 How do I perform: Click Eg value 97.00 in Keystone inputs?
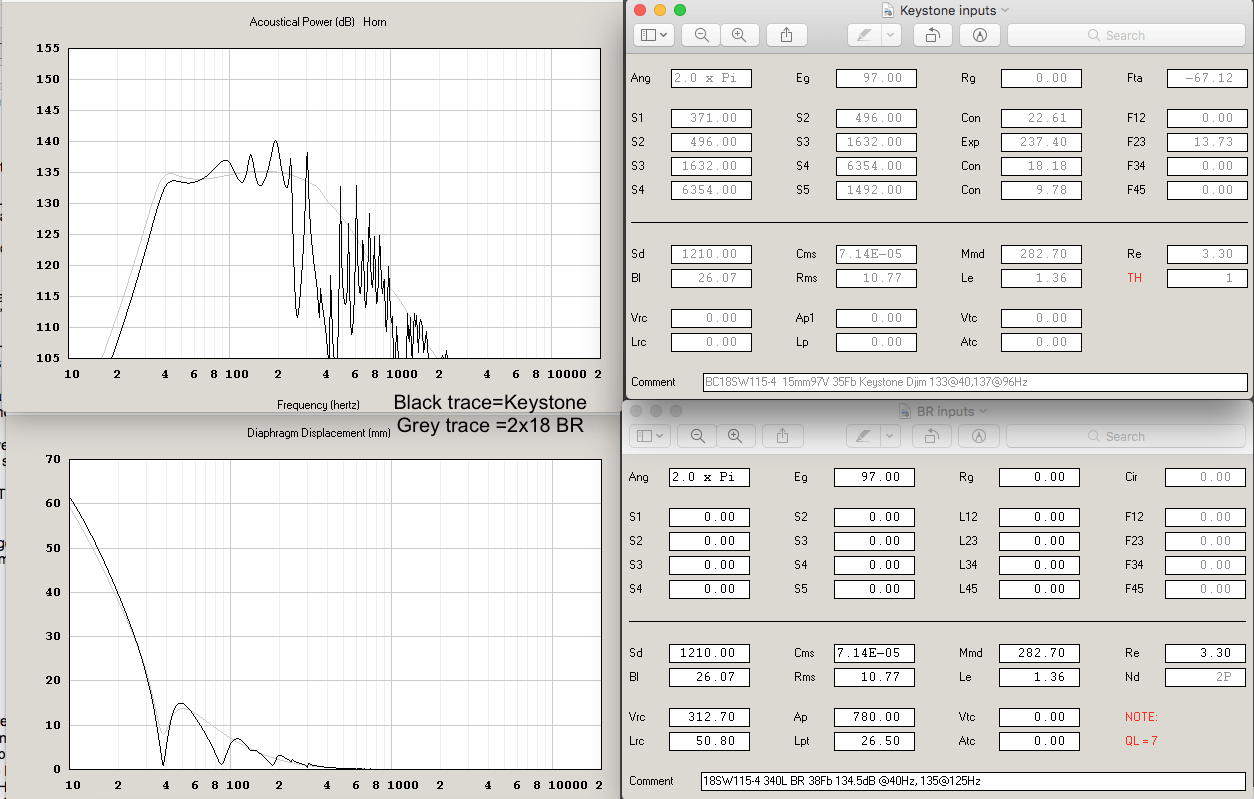(x=876, y=78)
